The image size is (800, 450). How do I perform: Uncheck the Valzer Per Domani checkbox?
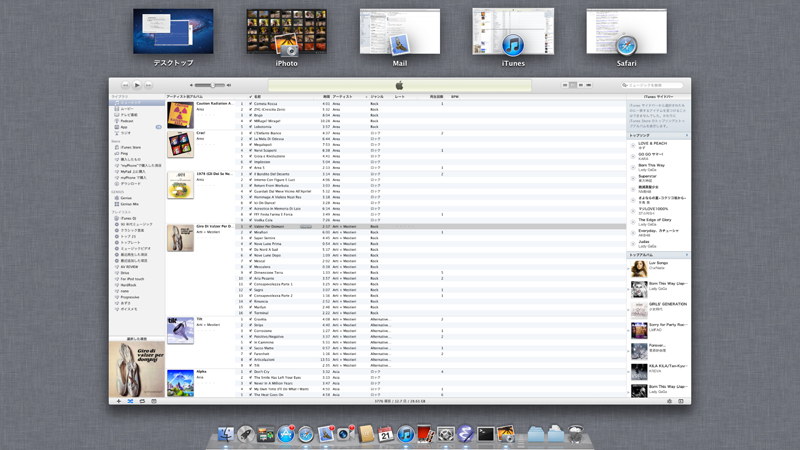250,227
